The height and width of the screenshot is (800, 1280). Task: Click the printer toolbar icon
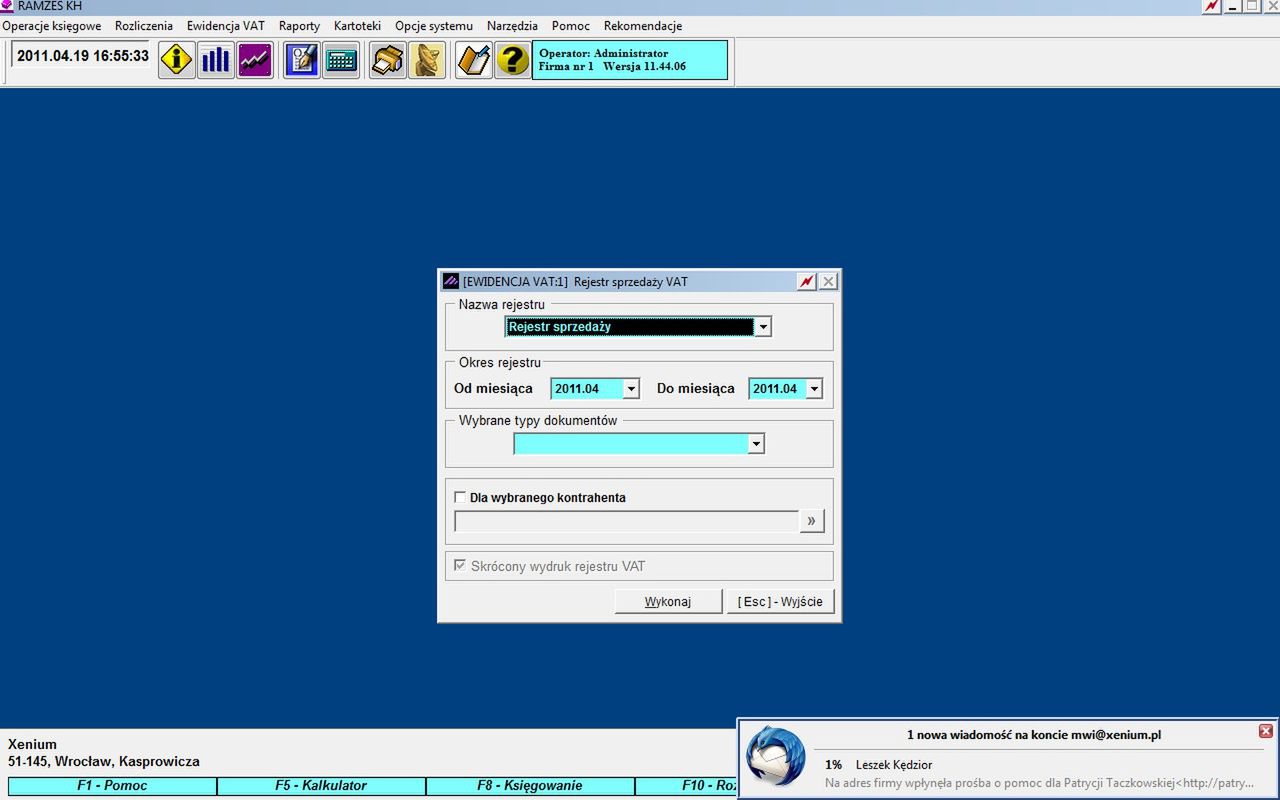click(x=388, y=60)
